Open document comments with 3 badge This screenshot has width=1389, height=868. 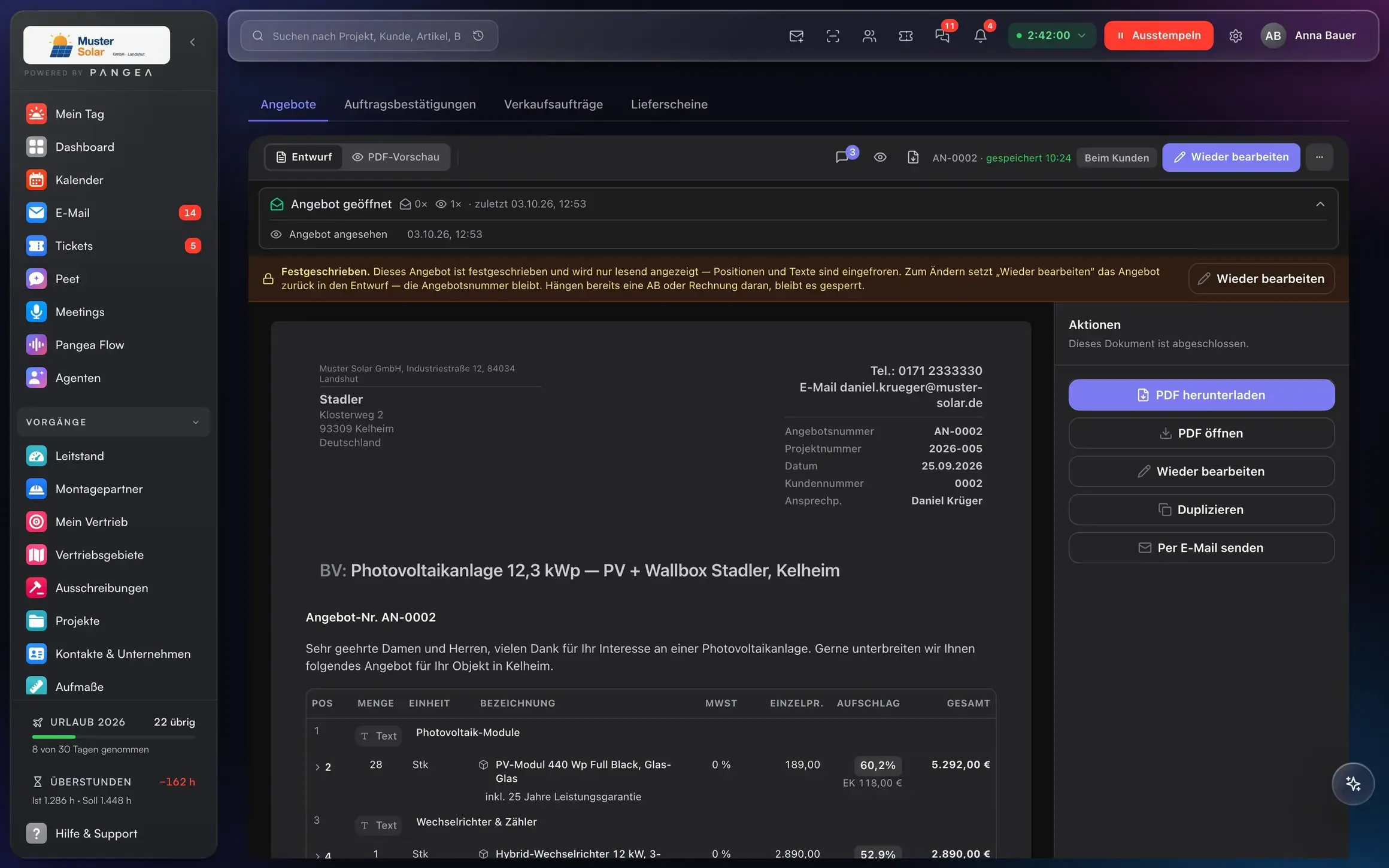coord(842,157)
